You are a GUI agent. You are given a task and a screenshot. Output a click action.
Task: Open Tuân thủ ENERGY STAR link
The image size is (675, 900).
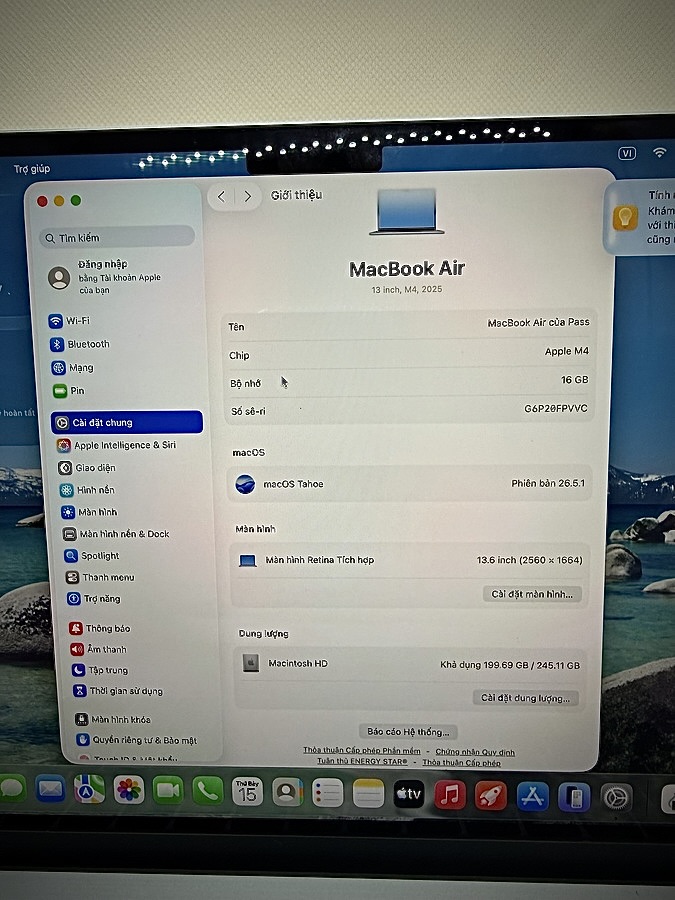(362, 761)
